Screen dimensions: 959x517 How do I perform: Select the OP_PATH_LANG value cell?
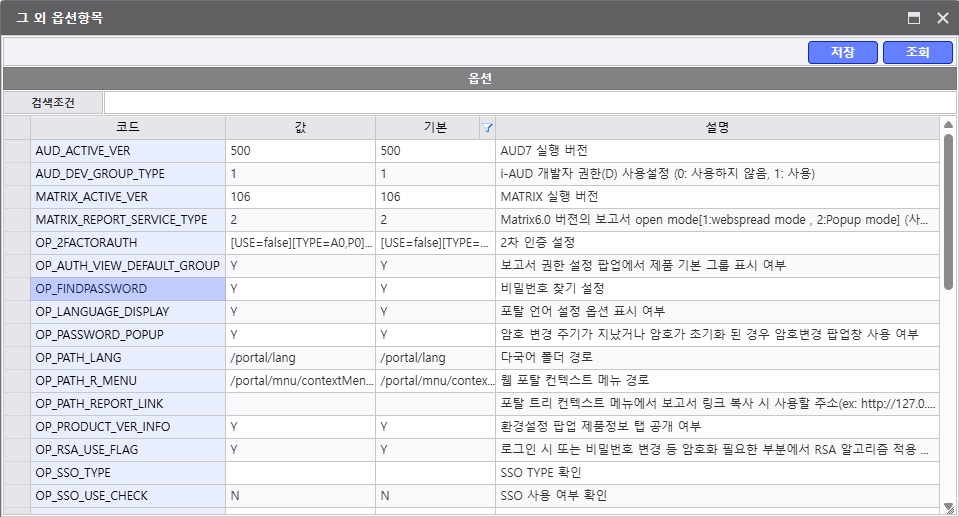(300, 358)
